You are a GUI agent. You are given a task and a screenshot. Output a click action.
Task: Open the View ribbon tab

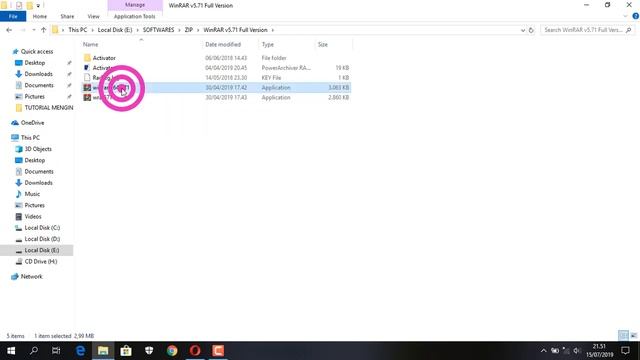[93, 16]
